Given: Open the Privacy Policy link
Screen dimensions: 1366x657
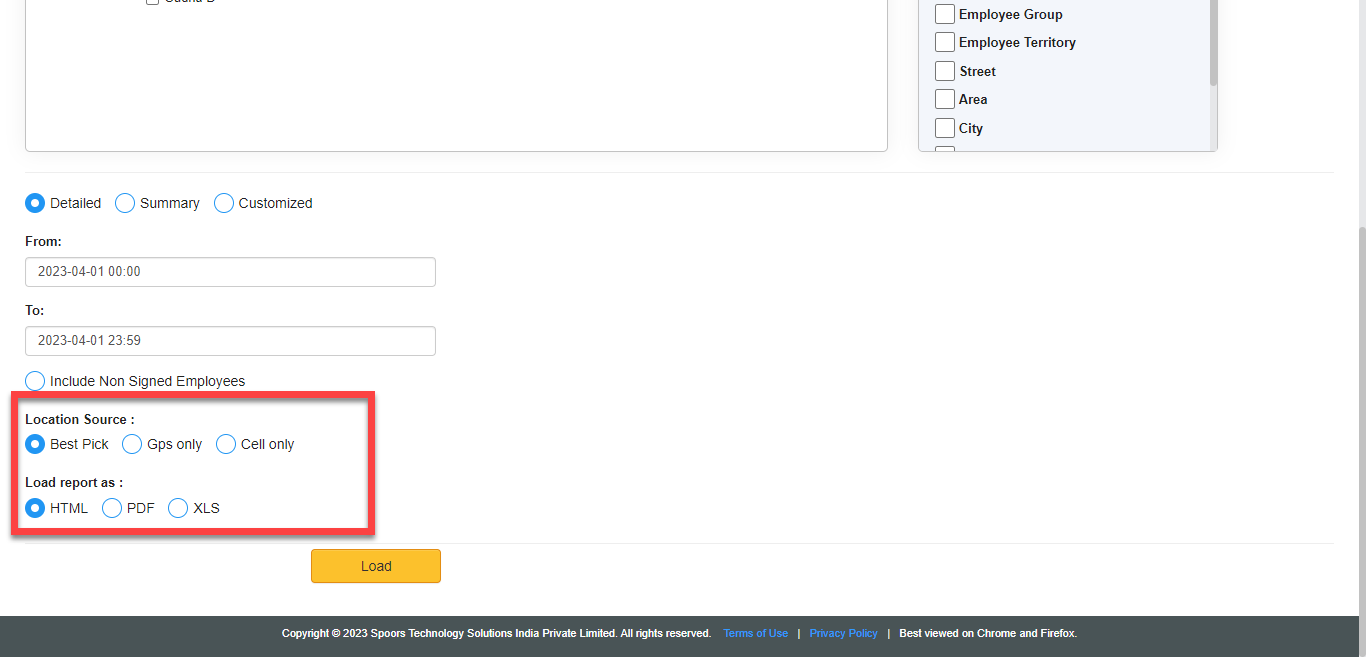Looking at the screenshot, I should 843,633.
